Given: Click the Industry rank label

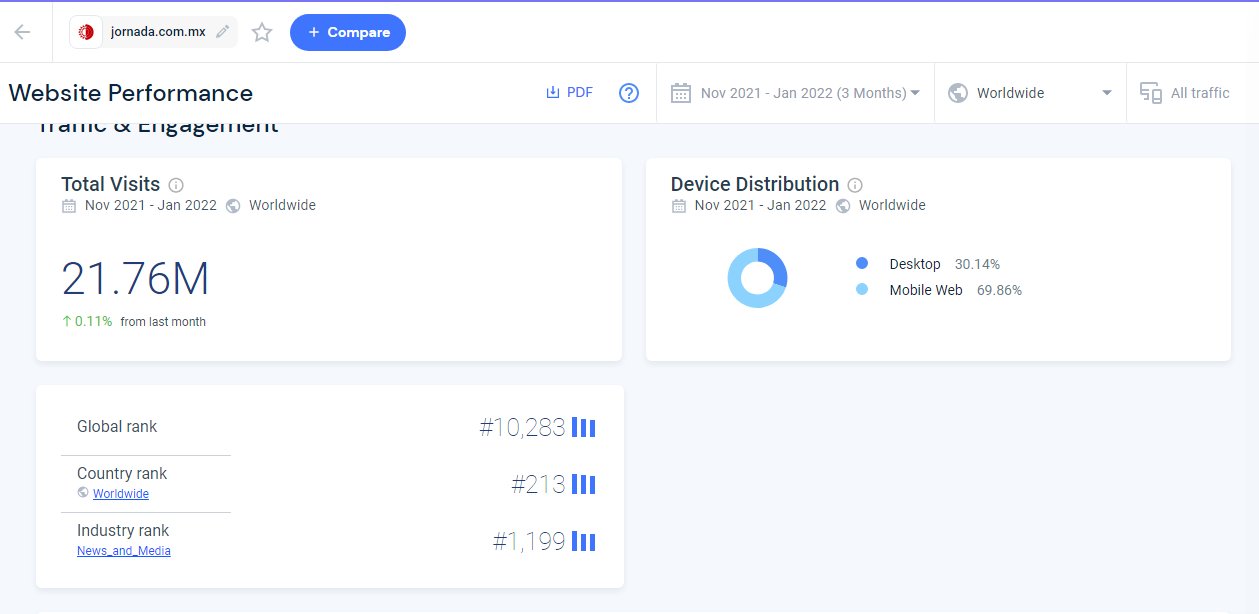Looking at the screenshot, I should (123, 531).
